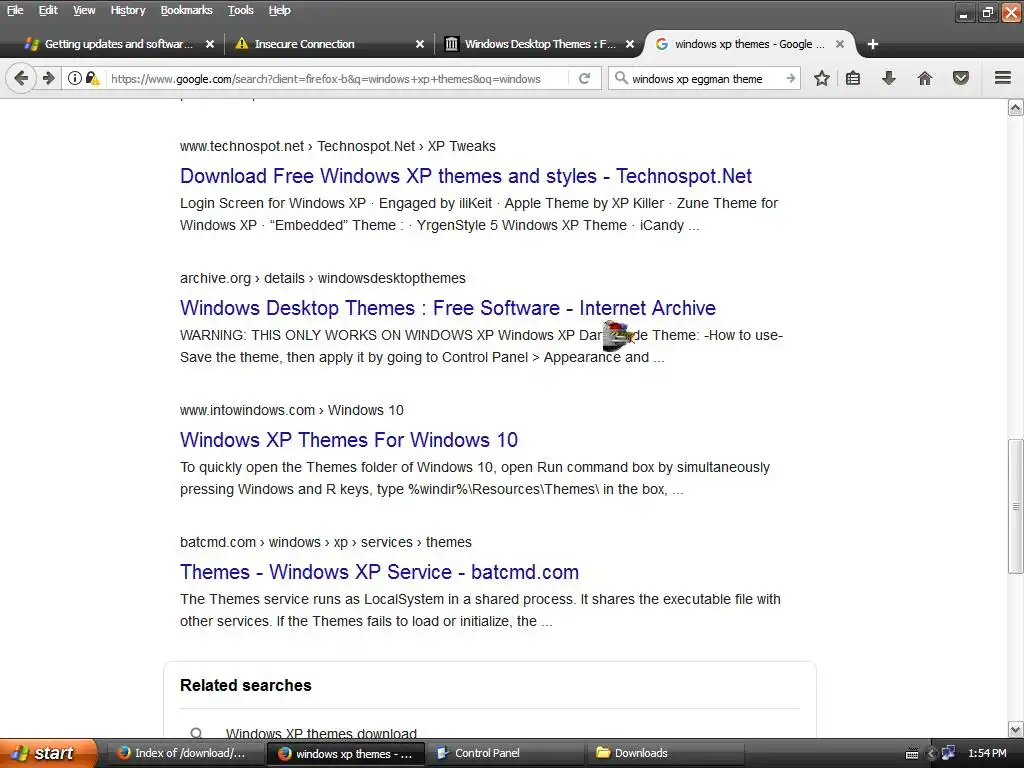Open Windows XP Themes For Windows 10 link
The image size is (1024, 768).
coord(349,440)
